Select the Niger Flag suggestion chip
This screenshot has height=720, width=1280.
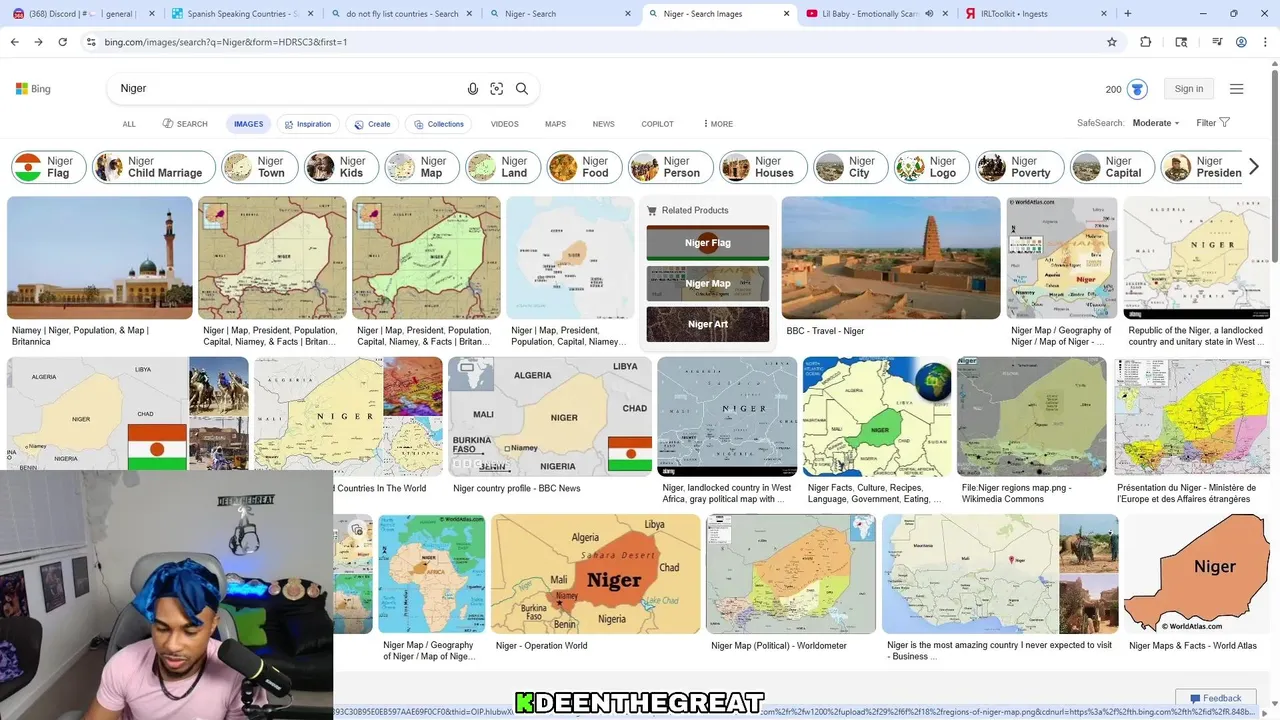(48, 167)
